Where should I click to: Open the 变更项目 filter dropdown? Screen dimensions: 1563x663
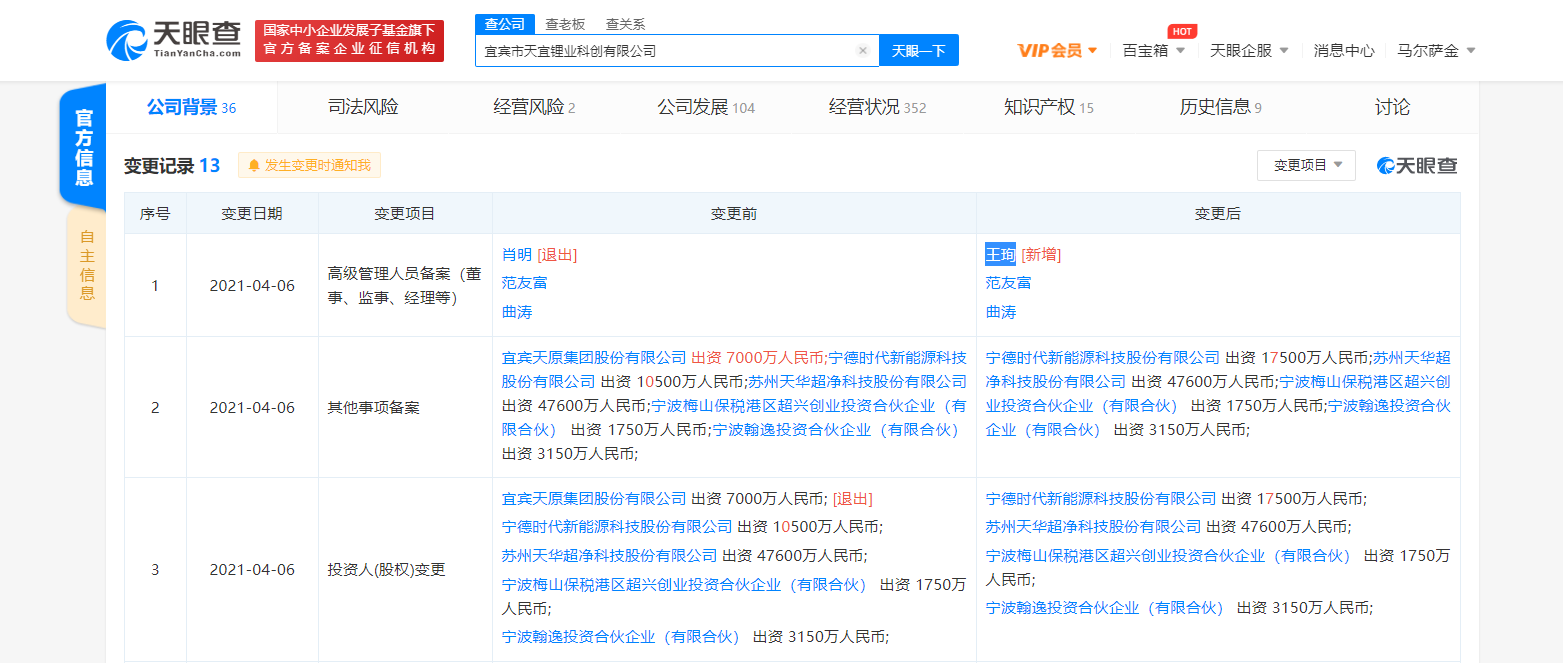pyautogui.click(x=1306, y=165)
